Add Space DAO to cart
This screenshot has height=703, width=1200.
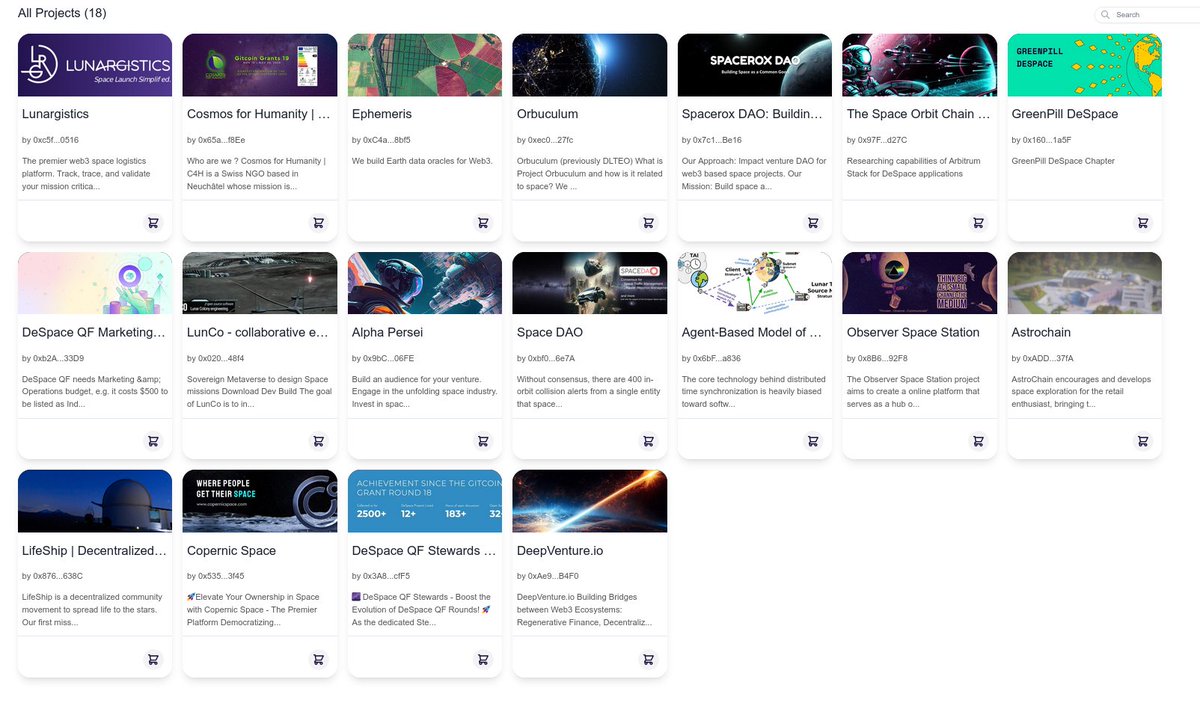(x=648, y=440)
